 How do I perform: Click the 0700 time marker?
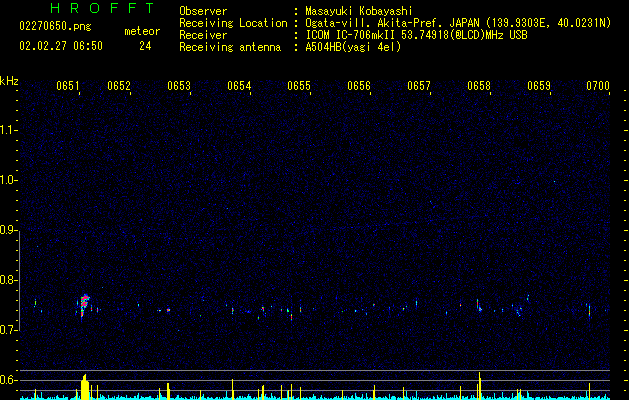click(598, 86)
